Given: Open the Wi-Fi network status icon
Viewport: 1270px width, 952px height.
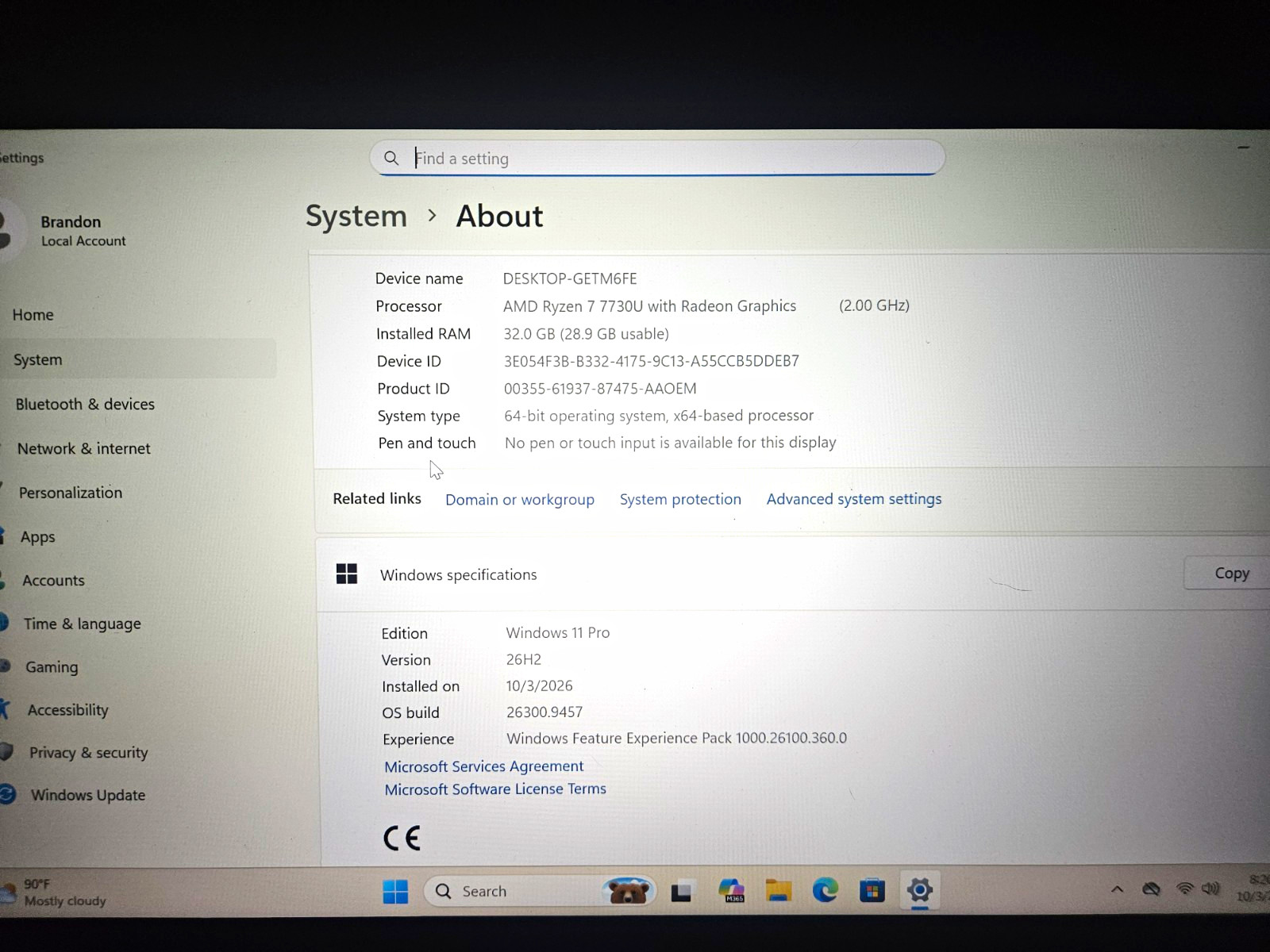Looking at the screenshot, I should [1184, 889].
